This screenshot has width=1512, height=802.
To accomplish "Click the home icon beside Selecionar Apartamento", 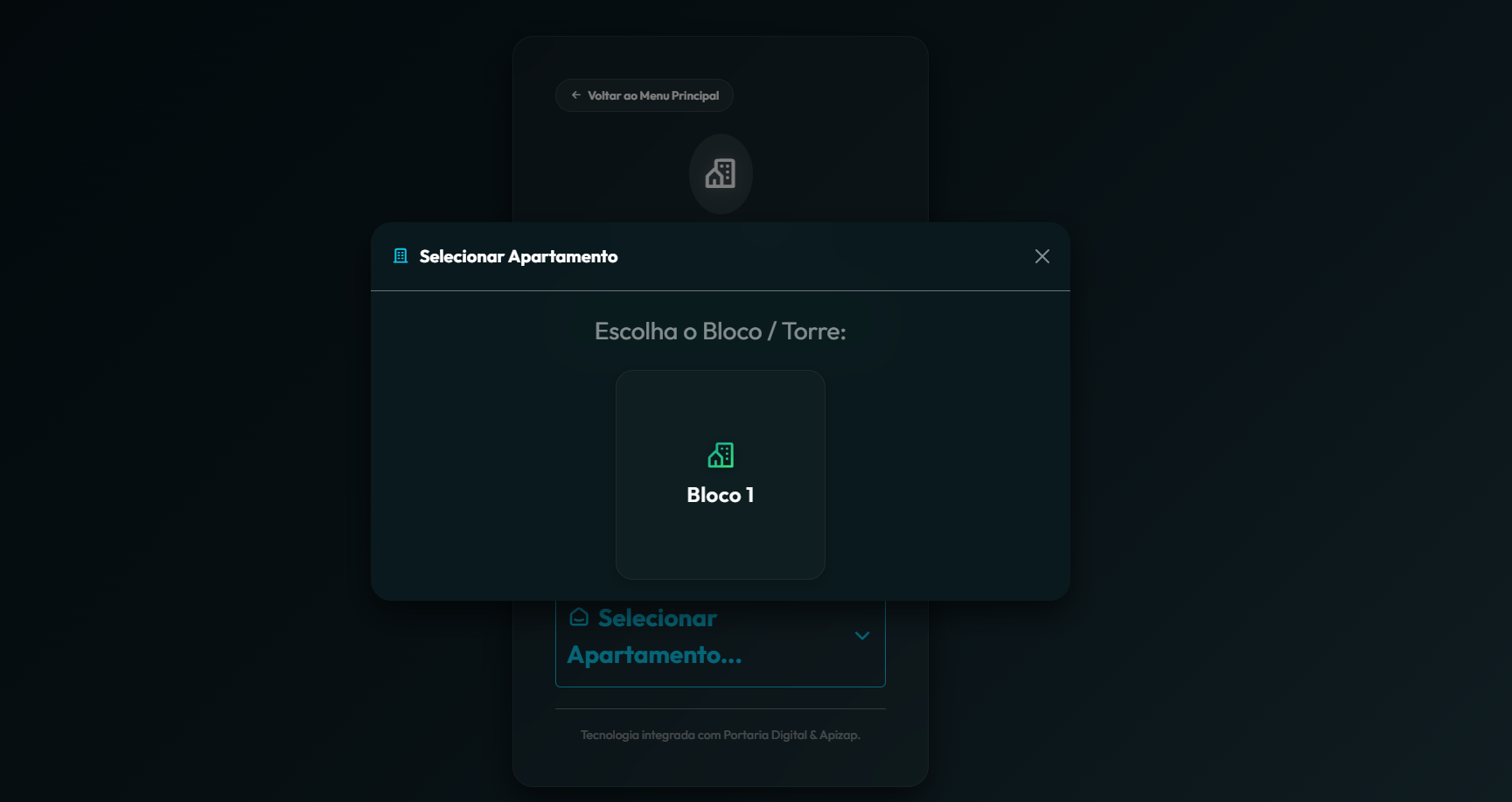I will (x=578, y=617).
